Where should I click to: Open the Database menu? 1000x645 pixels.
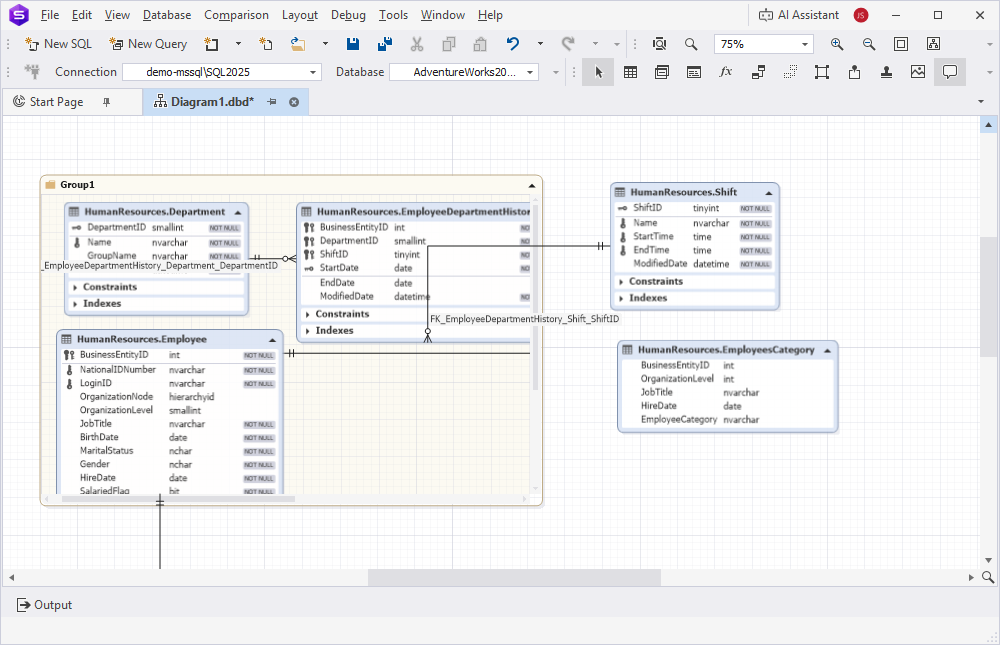(x=167, y=15)
